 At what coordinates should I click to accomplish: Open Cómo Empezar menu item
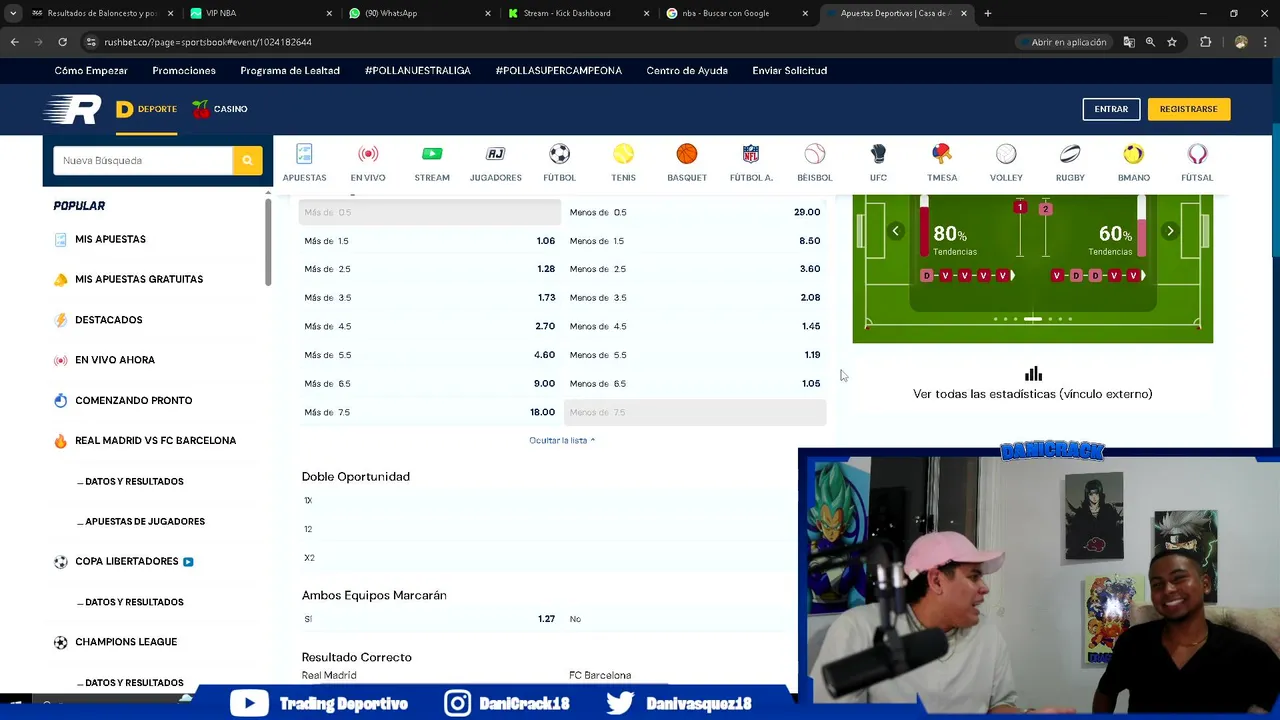coord(91,71)
